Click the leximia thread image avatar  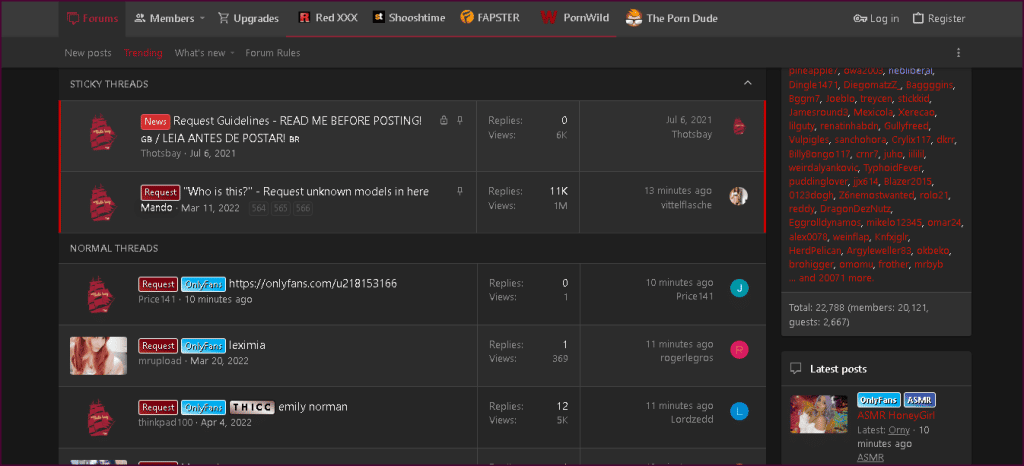pyautogui.click(x=99, y=356)
